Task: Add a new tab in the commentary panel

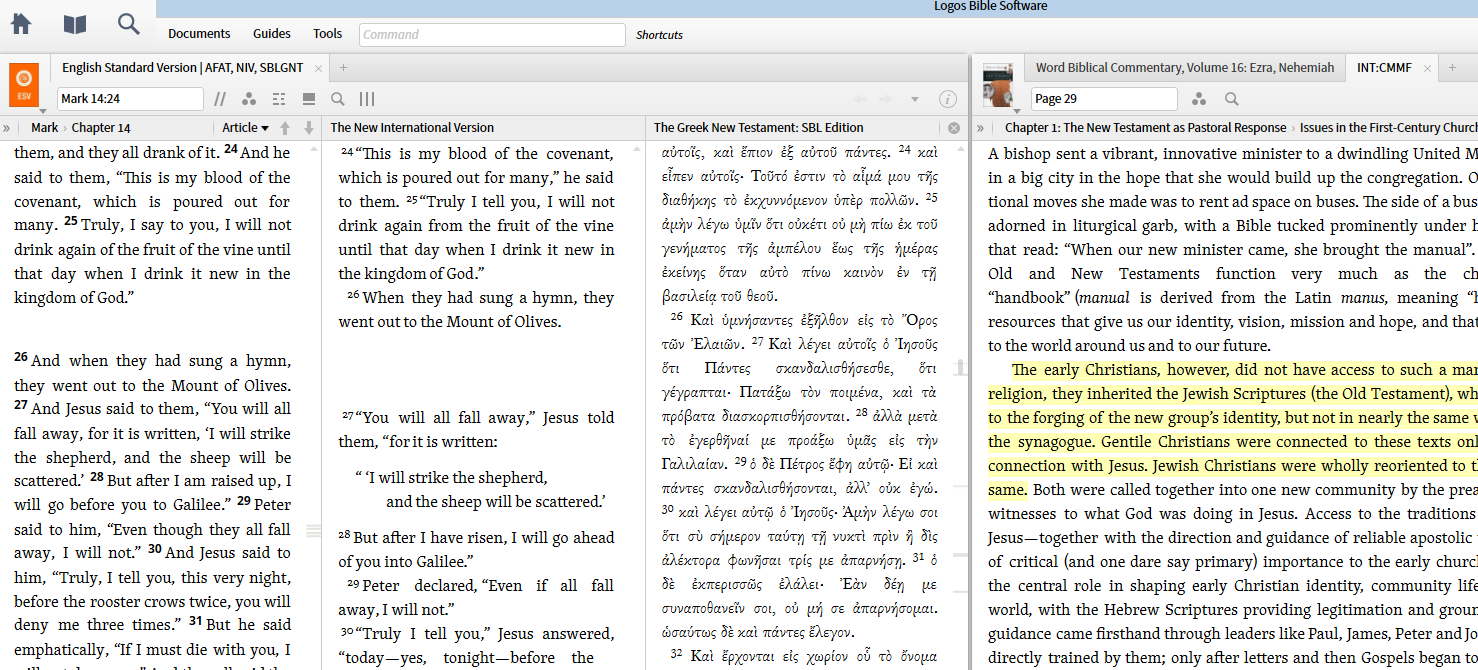Action: [1451, 68]
